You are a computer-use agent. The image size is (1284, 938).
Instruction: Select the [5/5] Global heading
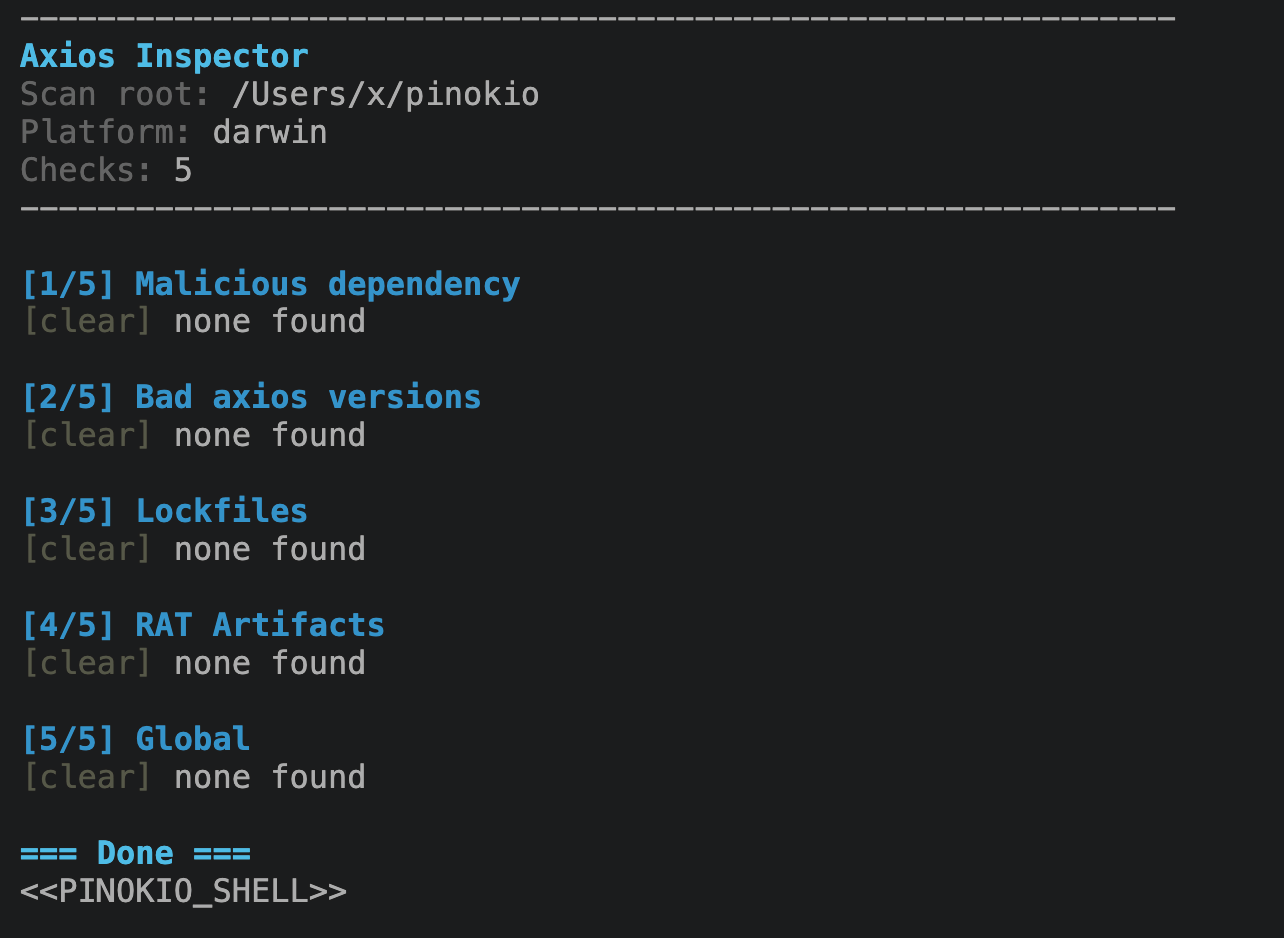pos(135,740)
